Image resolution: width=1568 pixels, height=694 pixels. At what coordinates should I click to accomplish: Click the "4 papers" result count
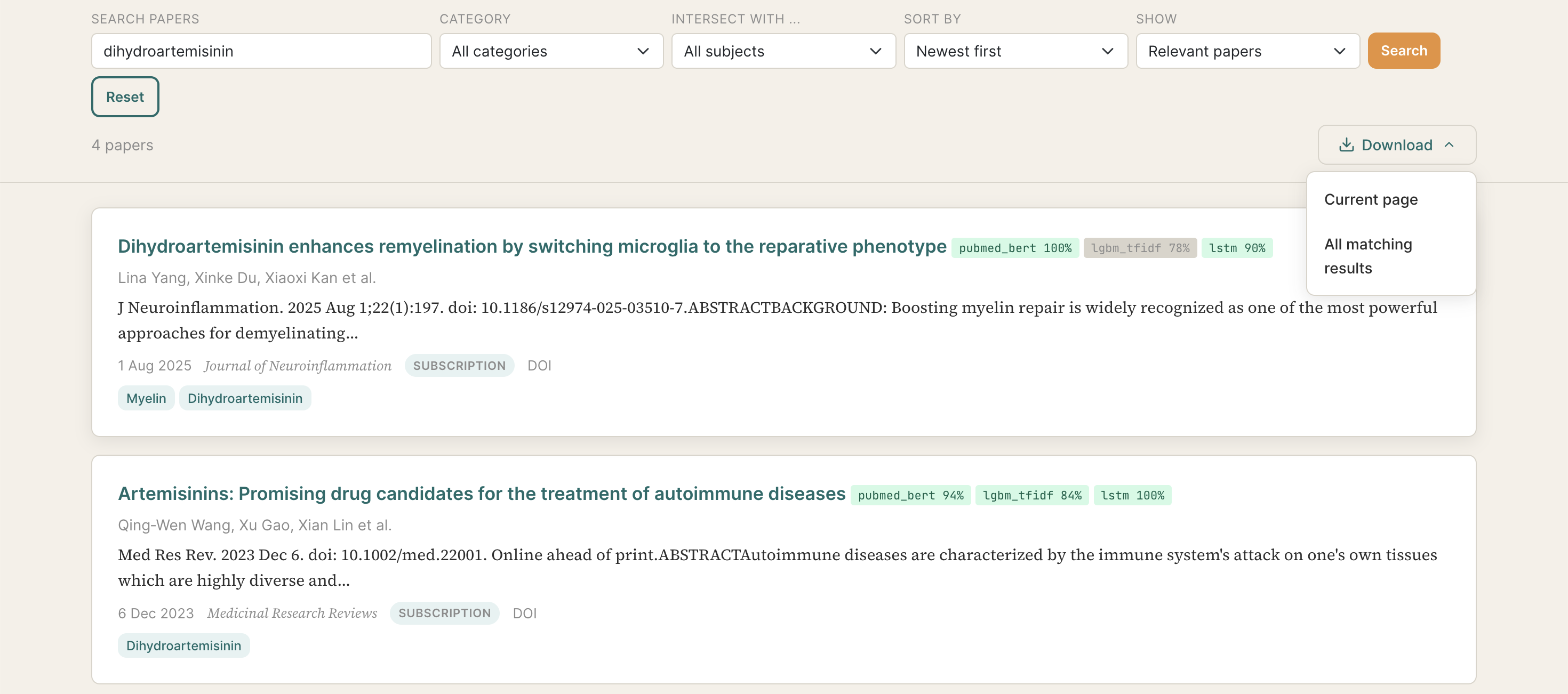point(122,145)
